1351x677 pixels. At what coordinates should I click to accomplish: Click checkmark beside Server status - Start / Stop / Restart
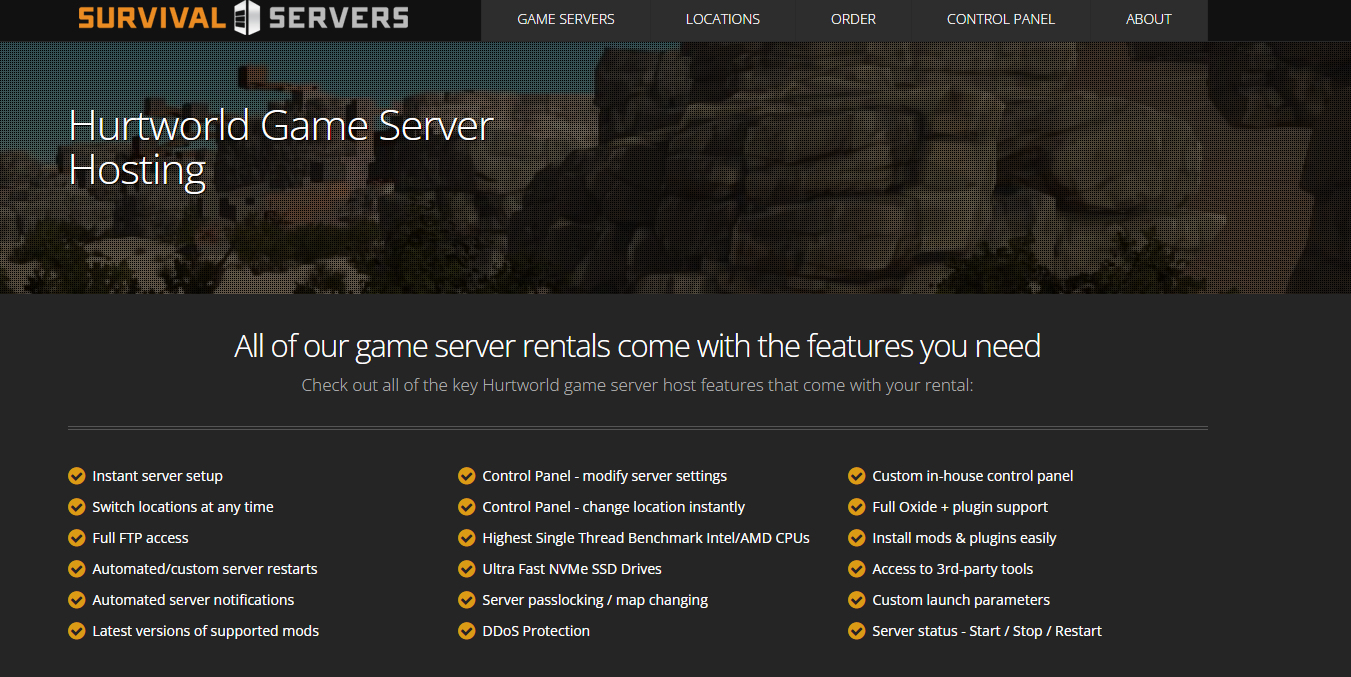(x=856, y=631)
